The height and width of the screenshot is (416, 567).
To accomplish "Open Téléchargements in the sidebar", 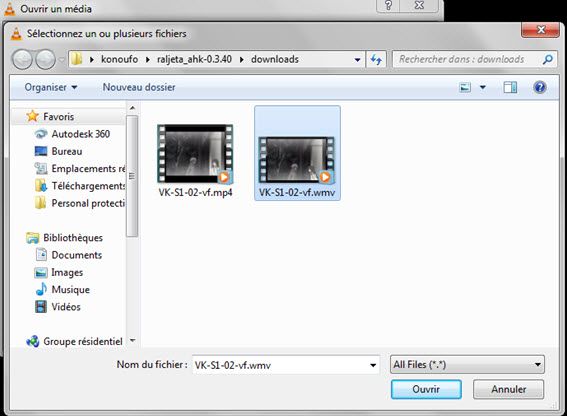I will pyautogui.click(x=89, y=186).
